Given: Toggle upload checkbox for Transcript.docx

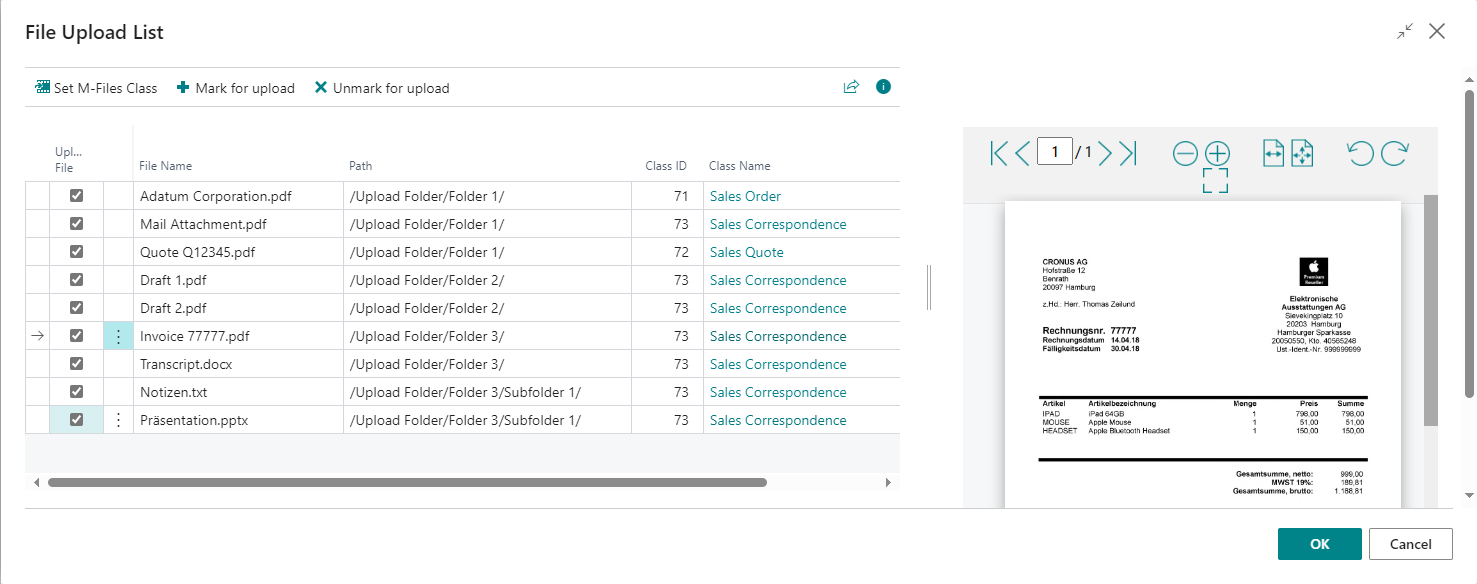Looking at the screenshot, I should (76, 364).
